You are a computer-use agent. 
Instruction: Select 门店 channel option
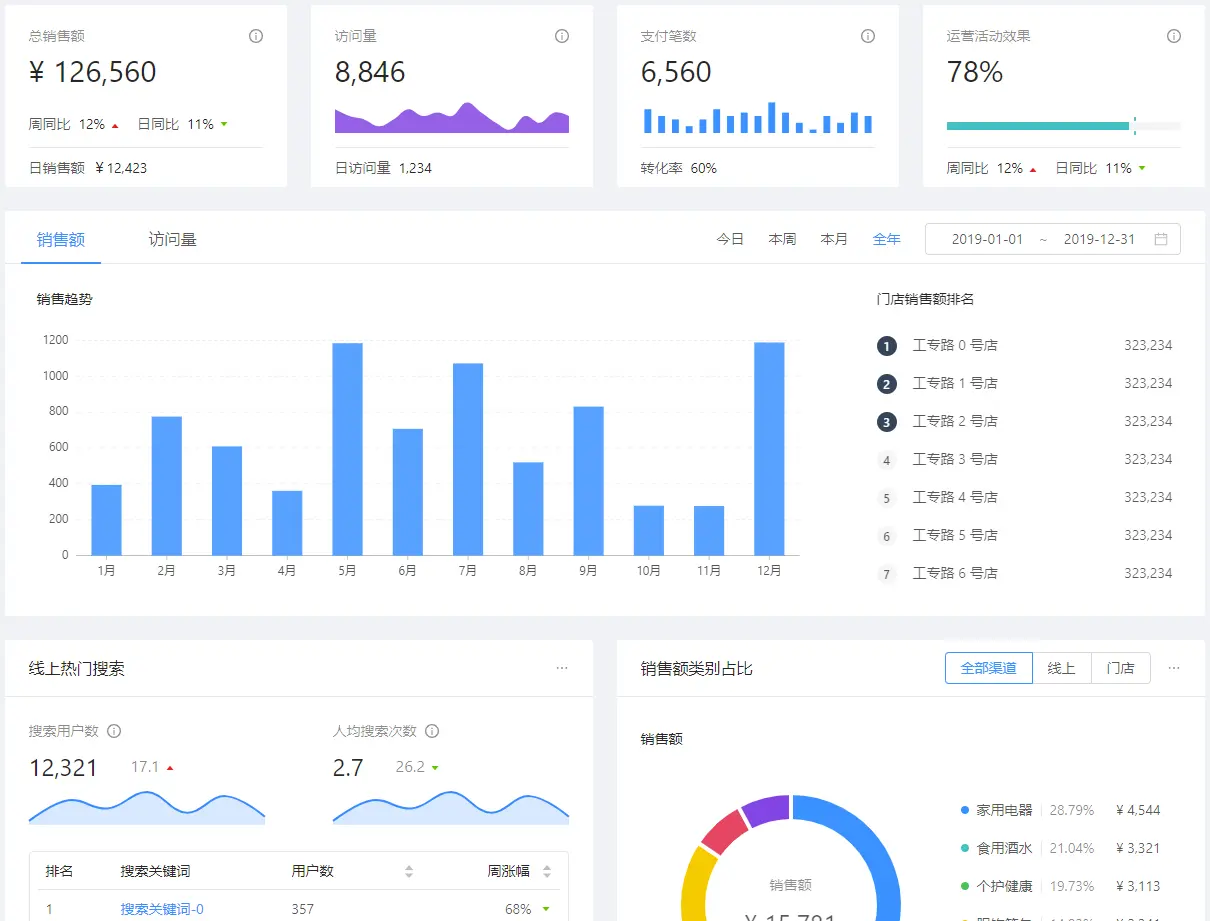click(x=1121, y=668)
